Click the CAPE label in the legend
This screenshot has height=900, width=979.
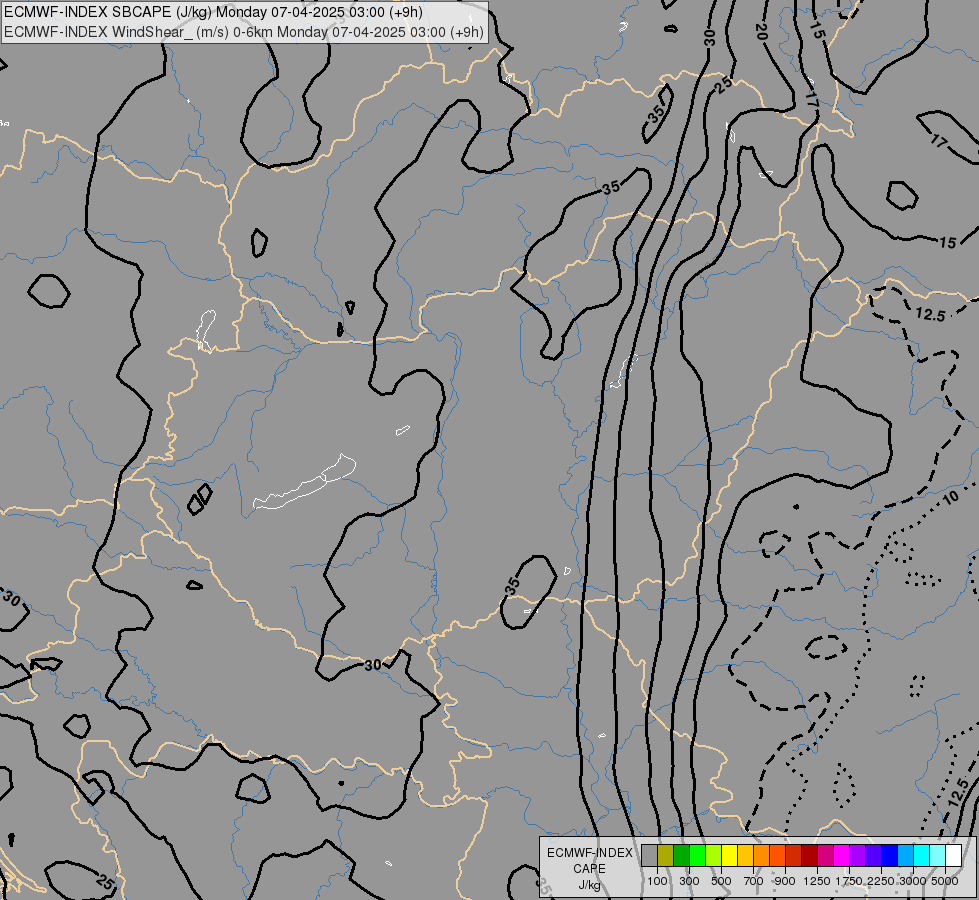[x=589, y=869]
